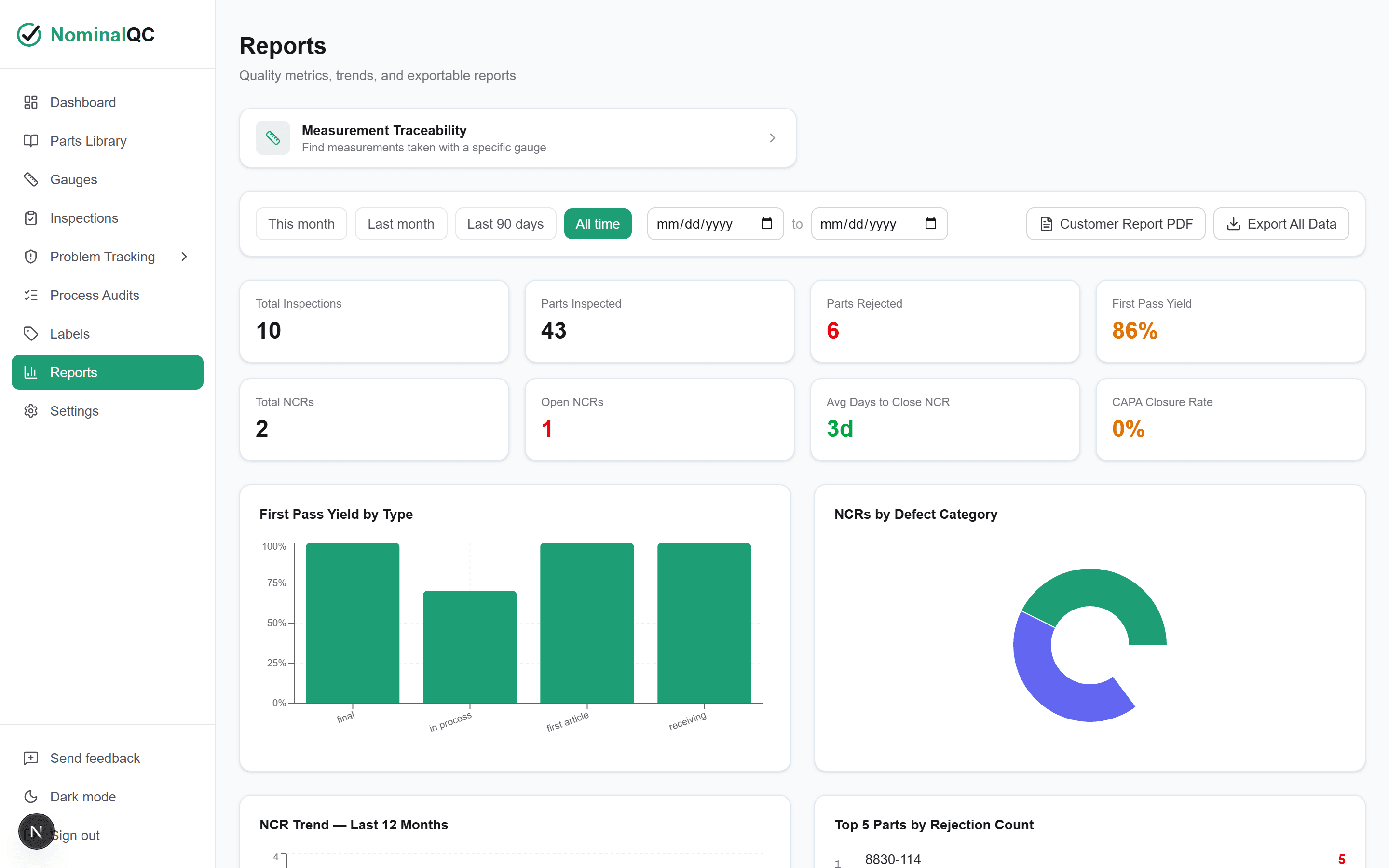Click the end date mm/dd/yyyy field

879,224
